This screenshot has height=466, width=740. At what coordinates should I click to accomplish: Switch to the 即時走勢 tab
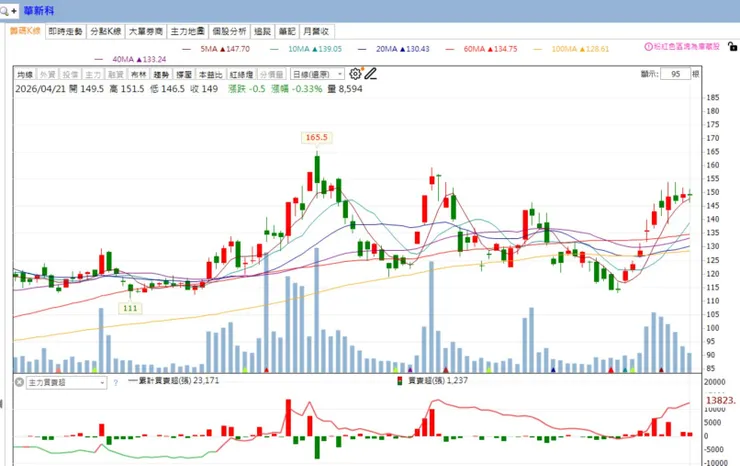pyautogui.click(x=66, y=32)
